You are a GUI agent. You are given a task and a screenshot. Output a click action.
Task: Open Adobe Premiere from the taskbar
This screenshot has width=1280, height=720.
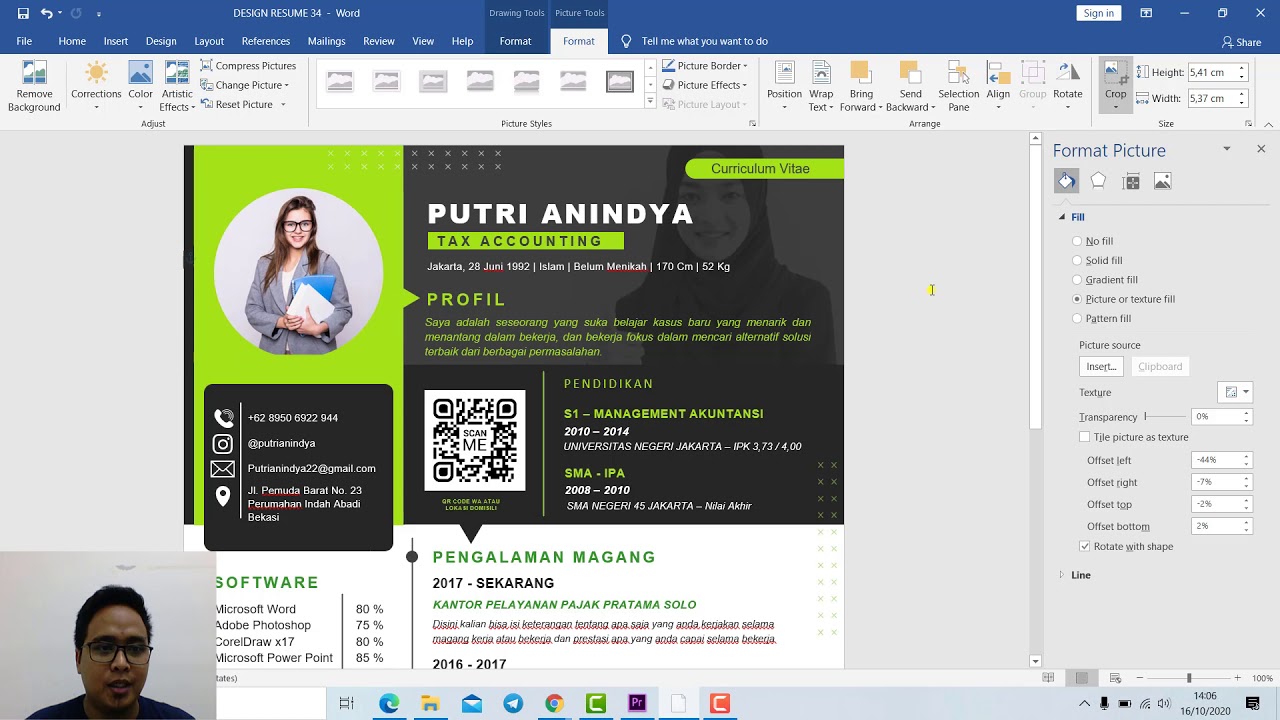[636, 703]
